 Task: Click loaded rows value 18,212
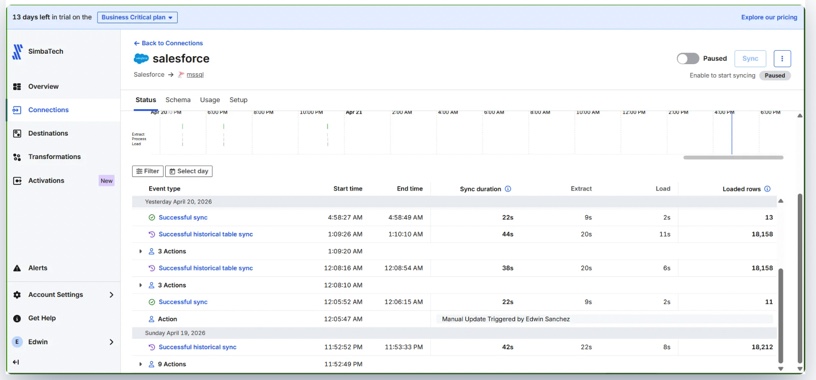click(x=762, y=347)
